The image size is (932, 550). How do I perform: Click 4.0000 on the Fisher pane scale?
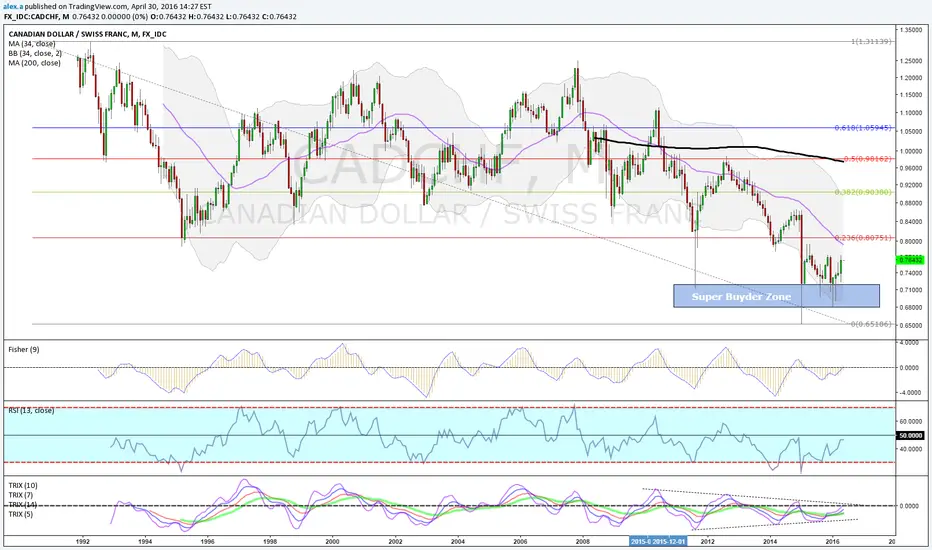click(911, 343)
